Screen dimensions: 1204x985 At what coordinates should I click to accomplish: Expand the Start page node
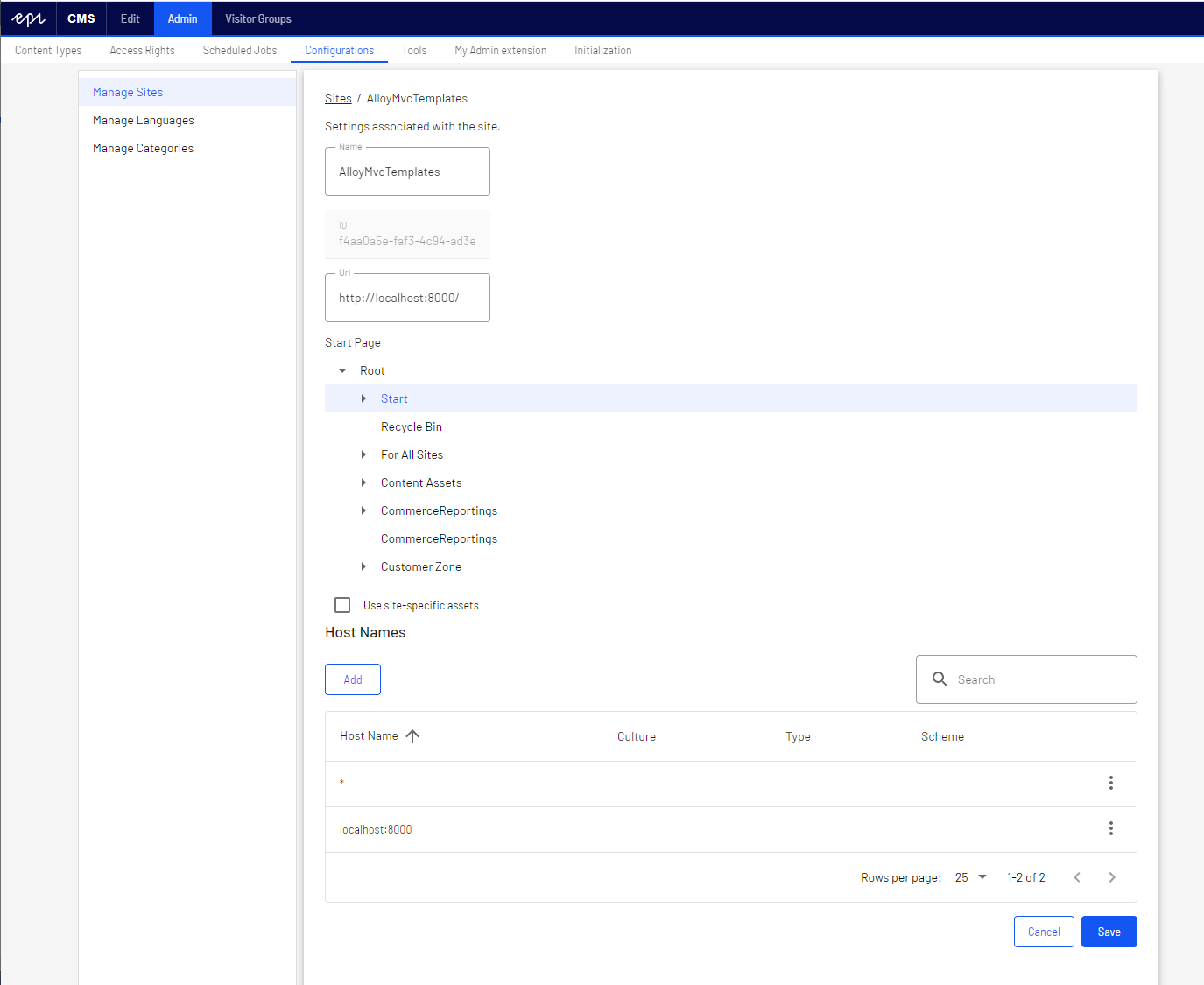coord(363,398)
